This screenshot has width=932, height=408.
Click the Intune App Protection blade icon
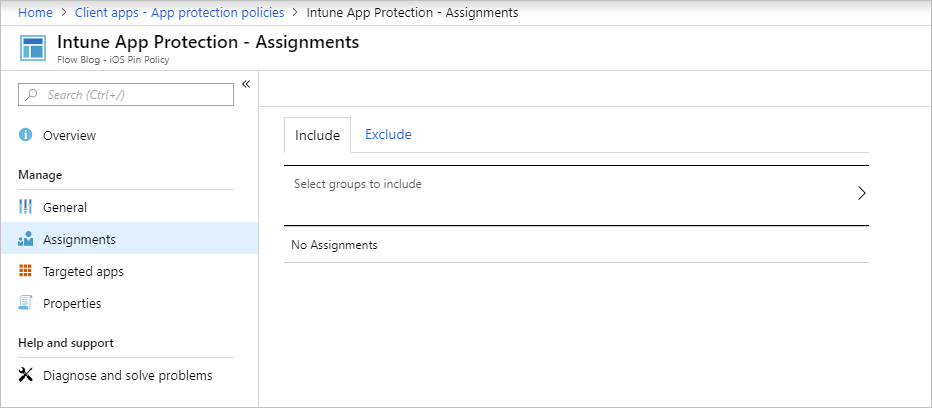[x=33, y=48]
